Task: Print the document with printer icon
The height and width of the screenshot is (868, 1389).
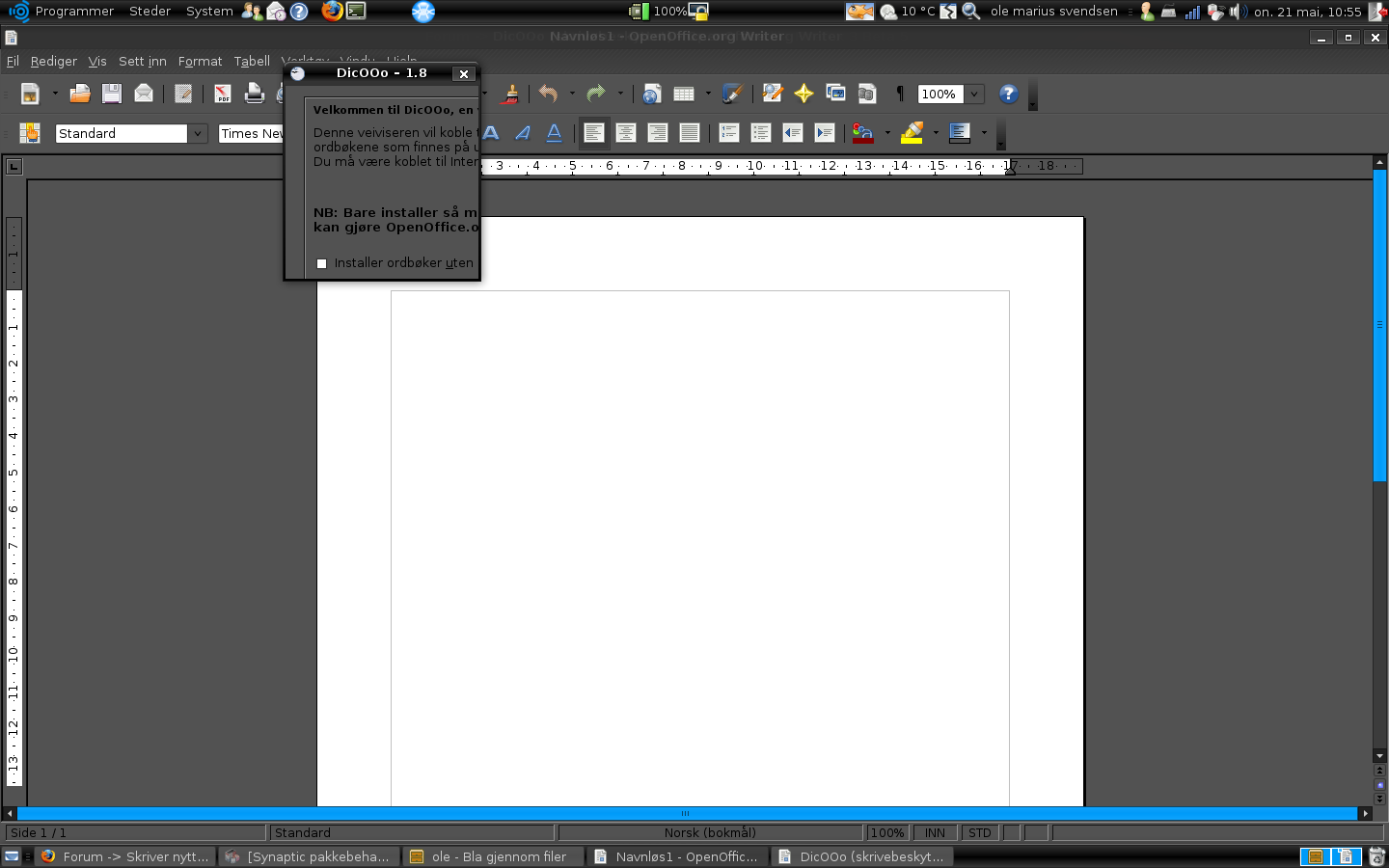Action: pyautogui.click(x=254, y=94)
